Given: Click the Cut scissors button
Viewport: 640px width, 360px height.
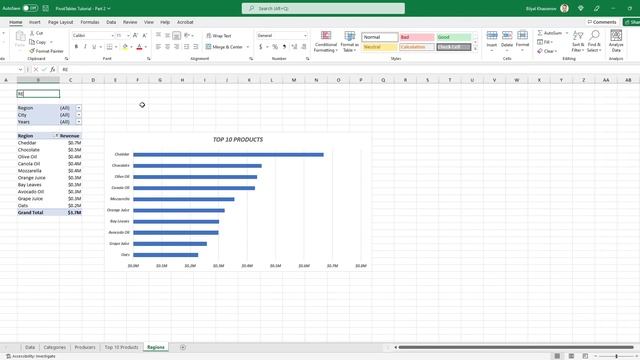Looking at the screenshot, I should [x=36, y=33].
